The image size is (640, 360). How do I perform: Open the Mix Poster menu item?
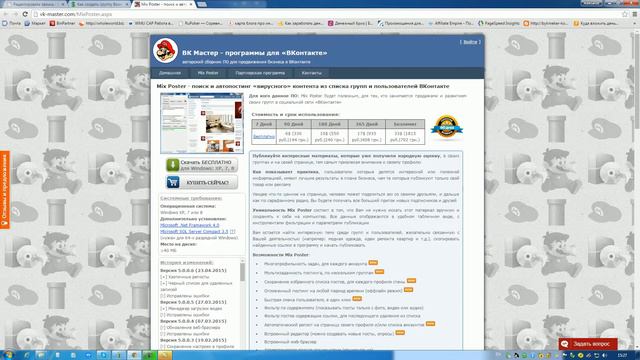click(x=208, y=73)
